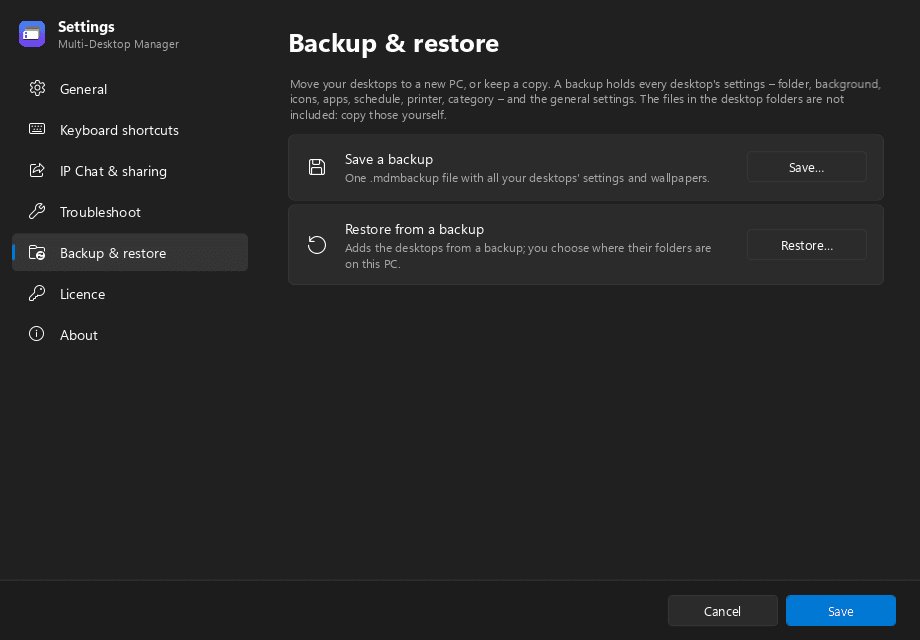Click the blue Save button

point(840,611)
